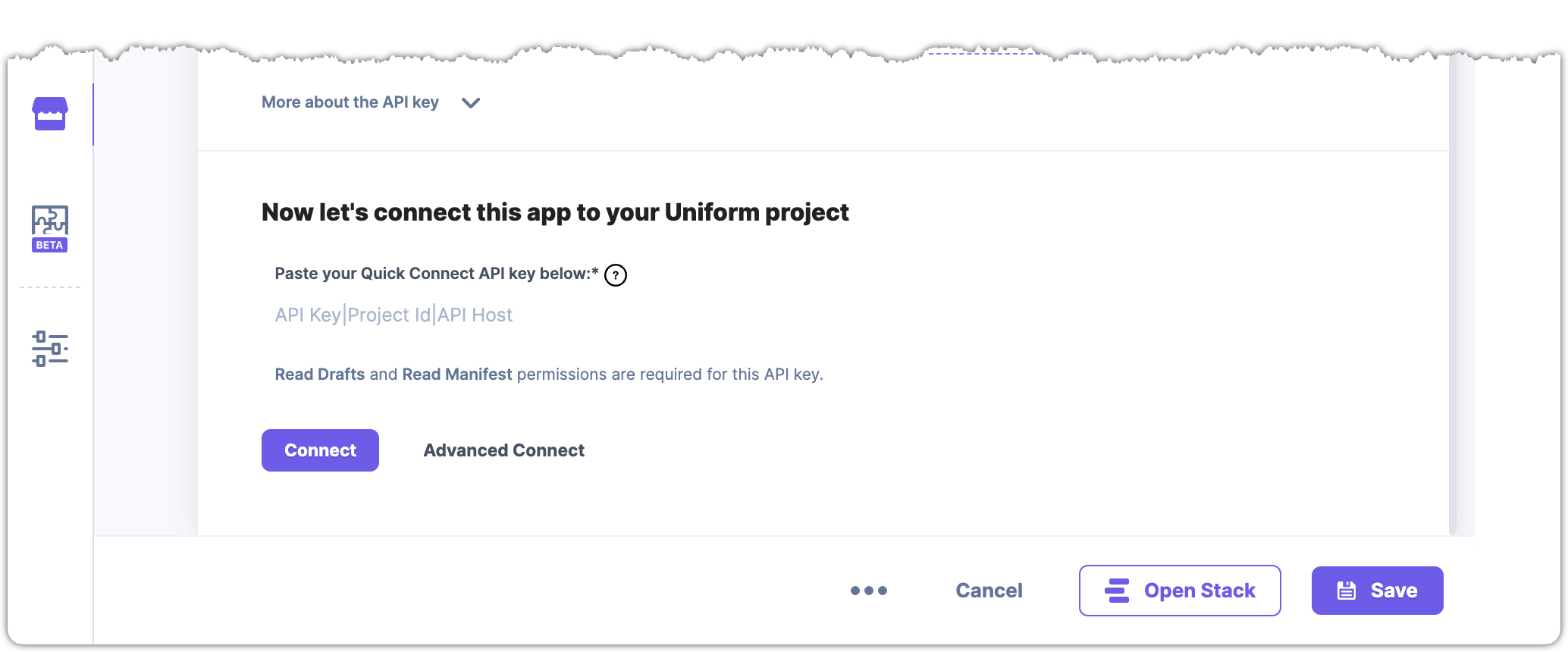Click the Open Stack button label
The image size is (1568, 652).
[x=1200, y=591]
